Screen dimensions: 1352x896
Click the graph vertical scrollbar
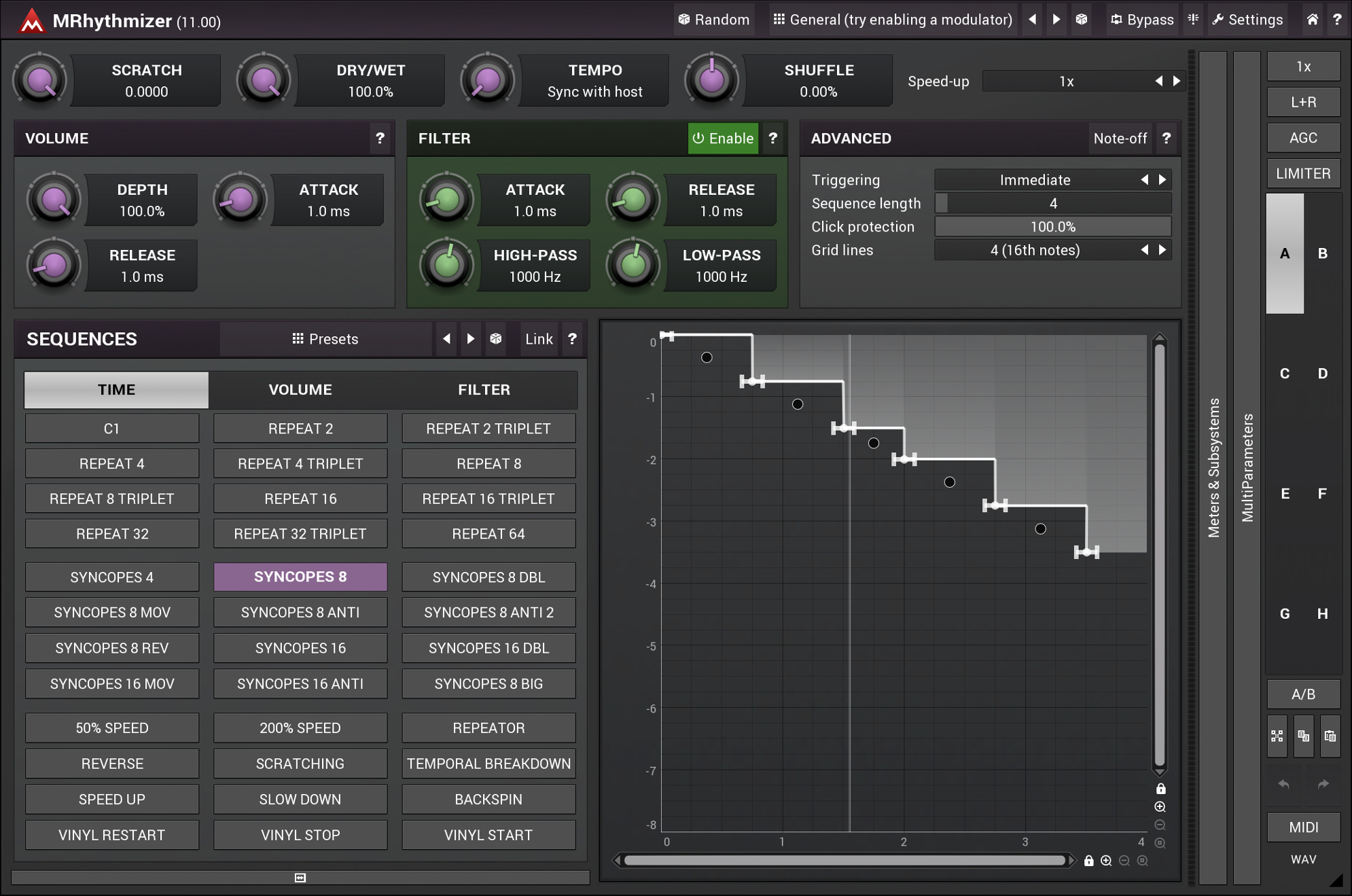click(1160, 555)
